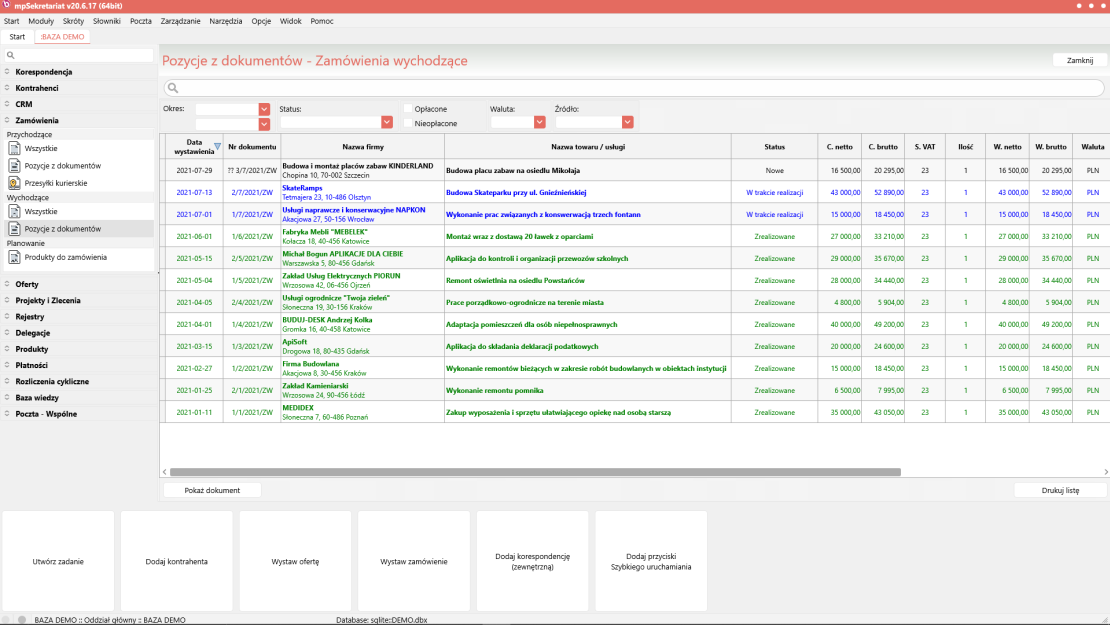Open the Słowniki menu
The width and height of the screenshot is (1110, 625).
click(106, 21)
